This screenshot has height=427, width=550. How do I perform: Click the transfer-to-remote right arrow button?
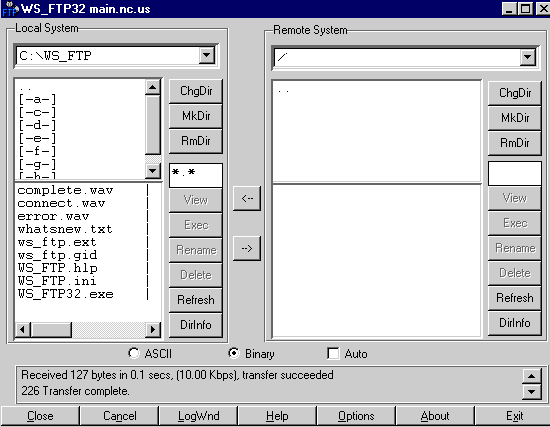tap(247, 248)
